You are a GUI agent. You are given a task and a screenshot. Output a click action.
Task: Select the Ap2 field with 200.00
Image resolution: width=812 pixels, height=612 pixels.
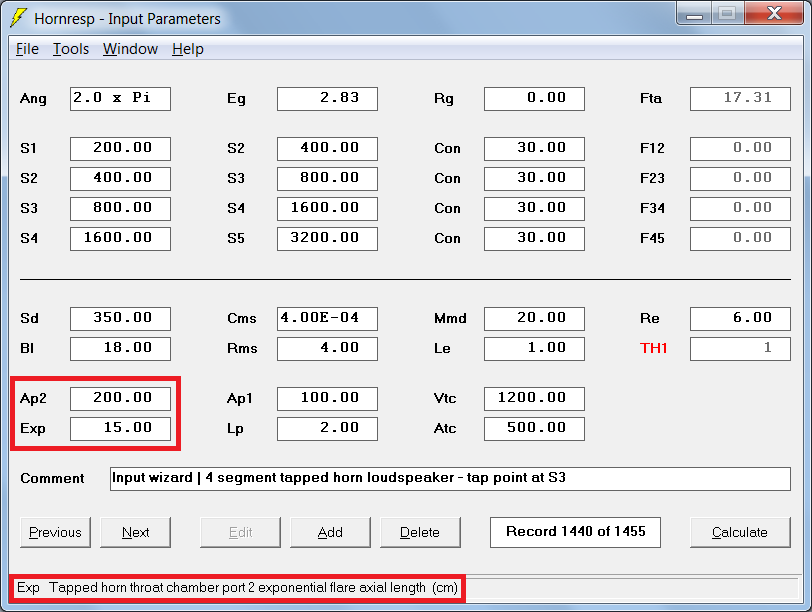coord(120,399)
